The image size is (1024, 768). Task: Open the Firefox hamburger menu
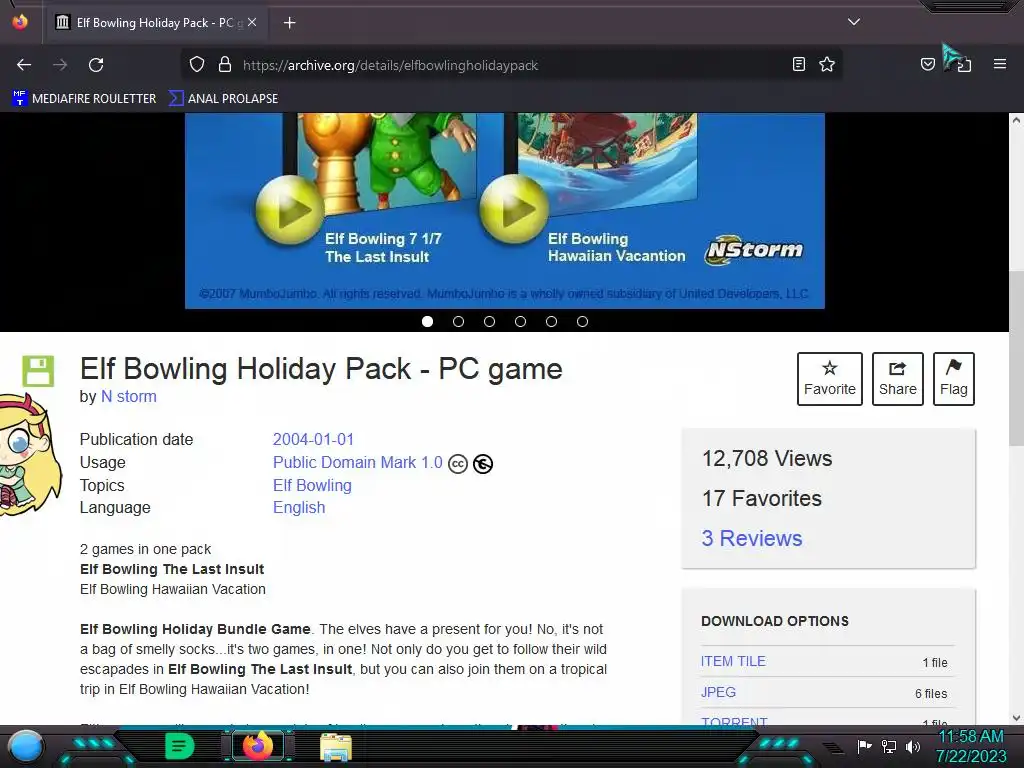tap(1000, 64)
